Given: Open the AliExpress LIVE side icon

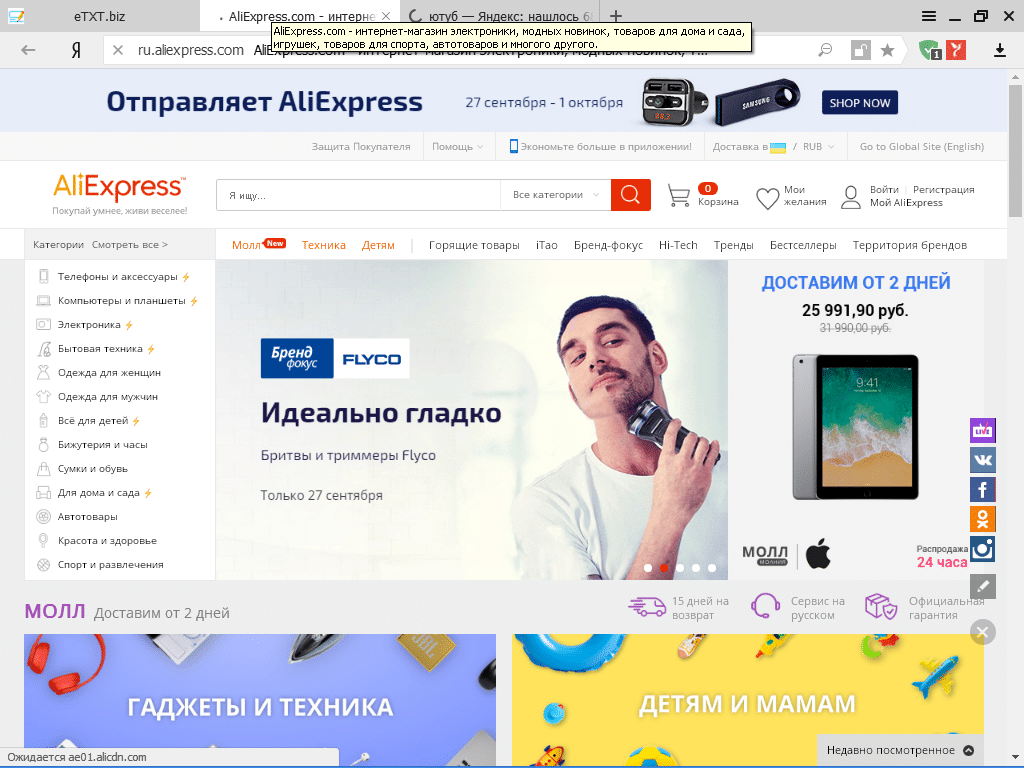Looking at the screenshot, I should click(x=982, y=430).
